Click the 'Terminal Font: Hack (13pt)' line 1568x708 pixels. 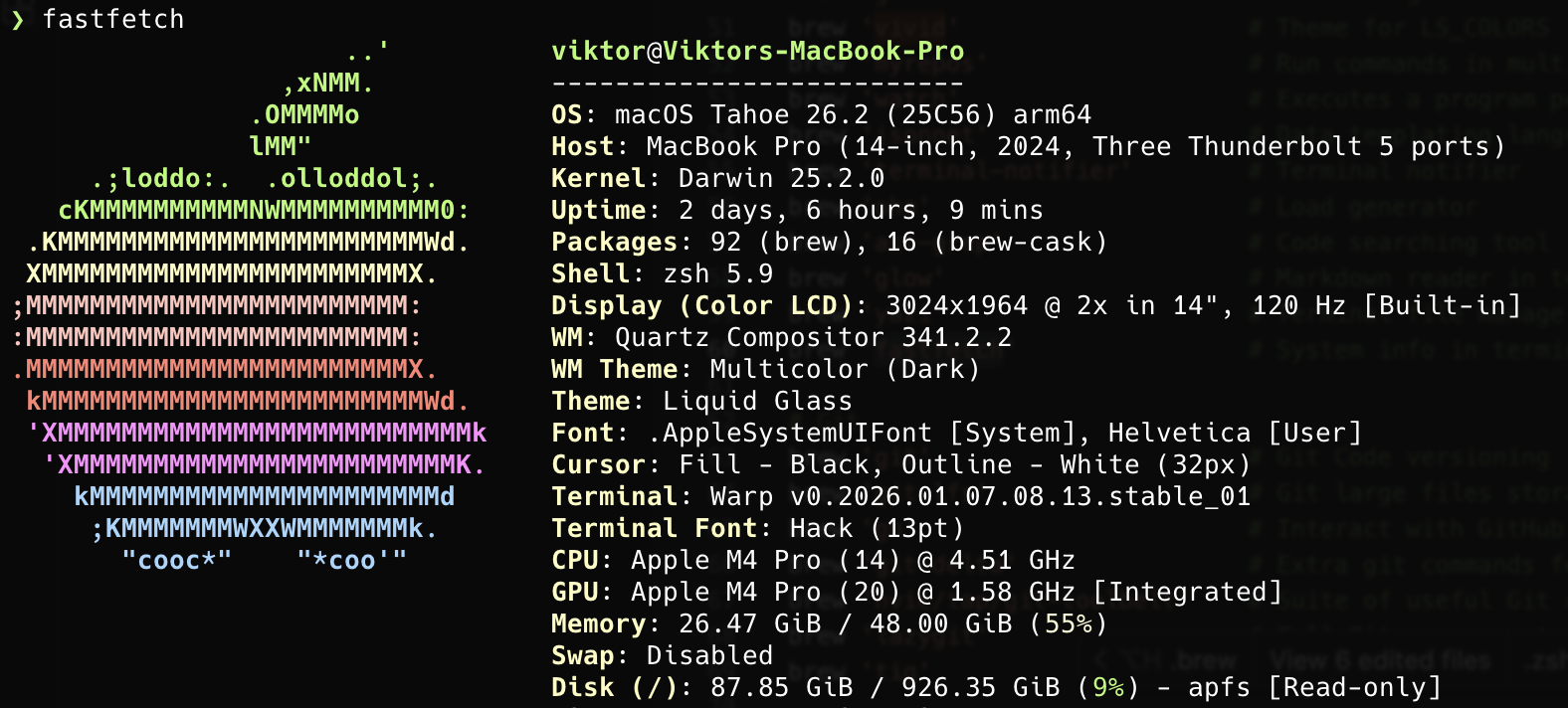click(758, 528)
